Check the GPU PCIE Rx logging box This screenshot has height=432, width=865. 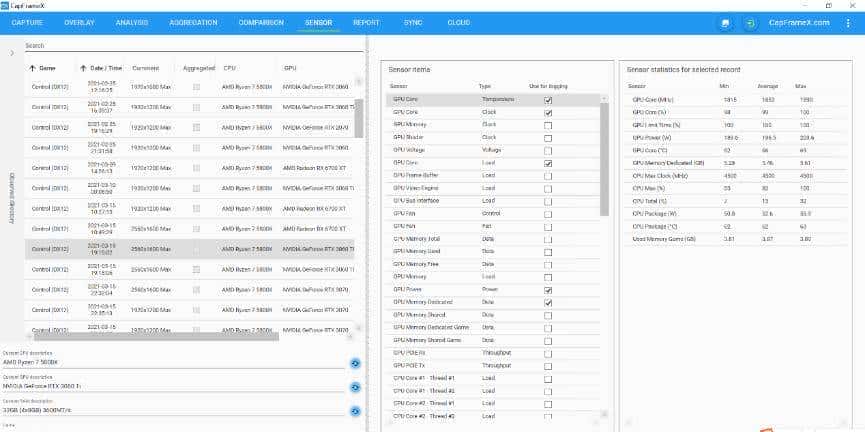tap(548, 354)
